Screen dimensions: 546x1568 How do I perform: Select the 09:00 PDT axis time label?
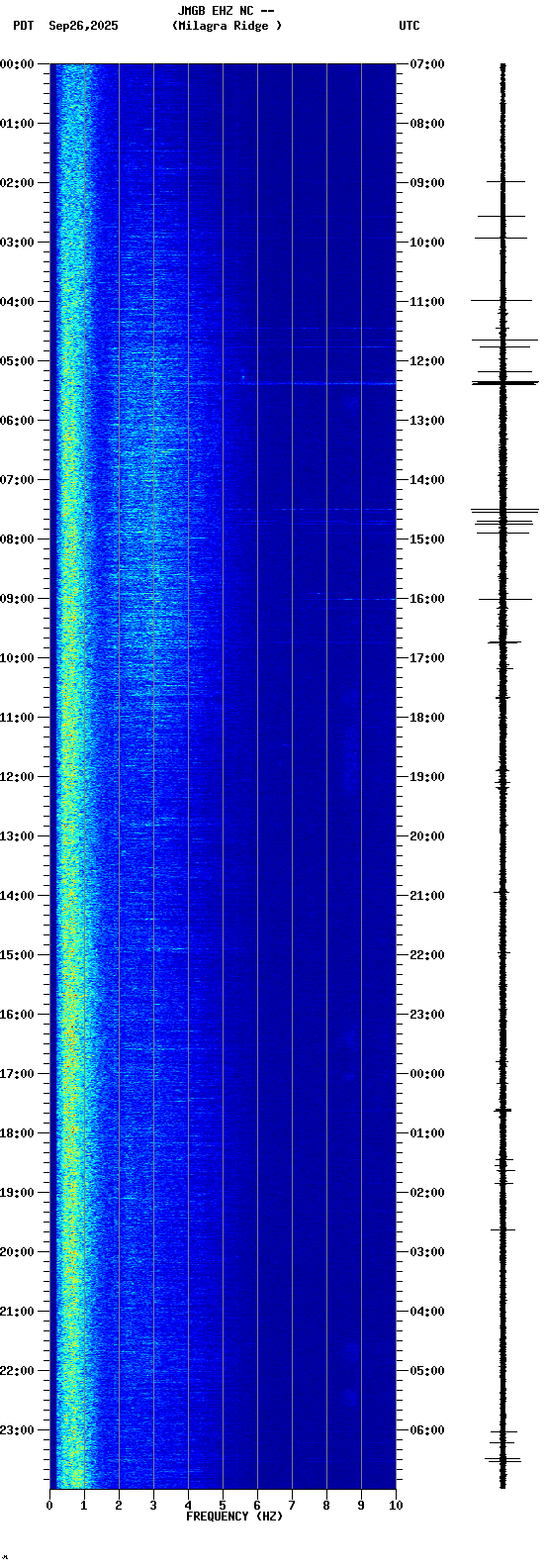pos(17,599)
